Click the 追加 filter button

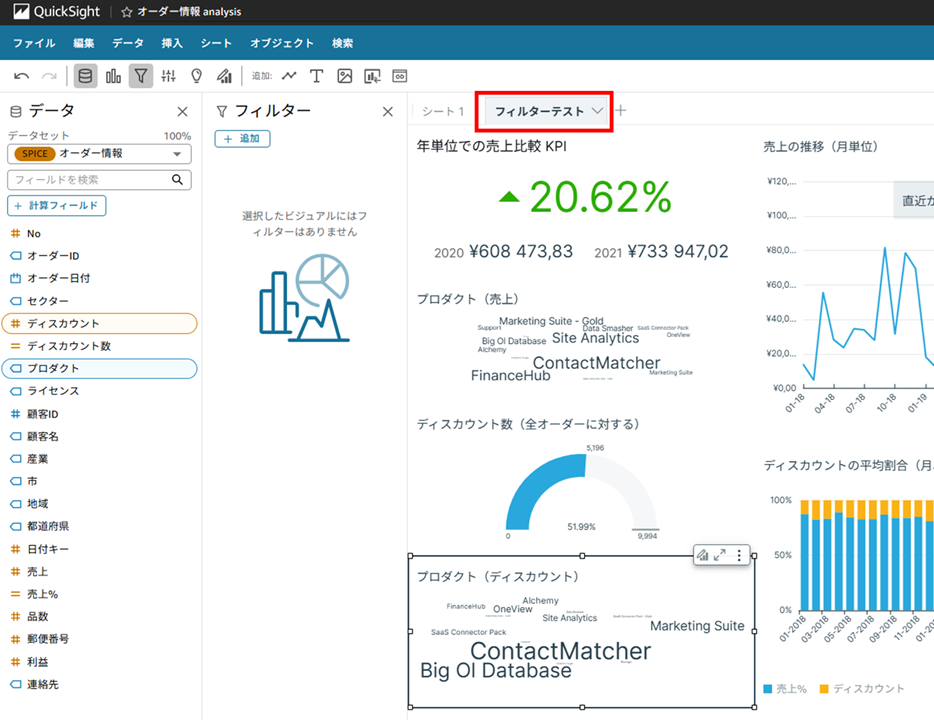click(242, 139)
